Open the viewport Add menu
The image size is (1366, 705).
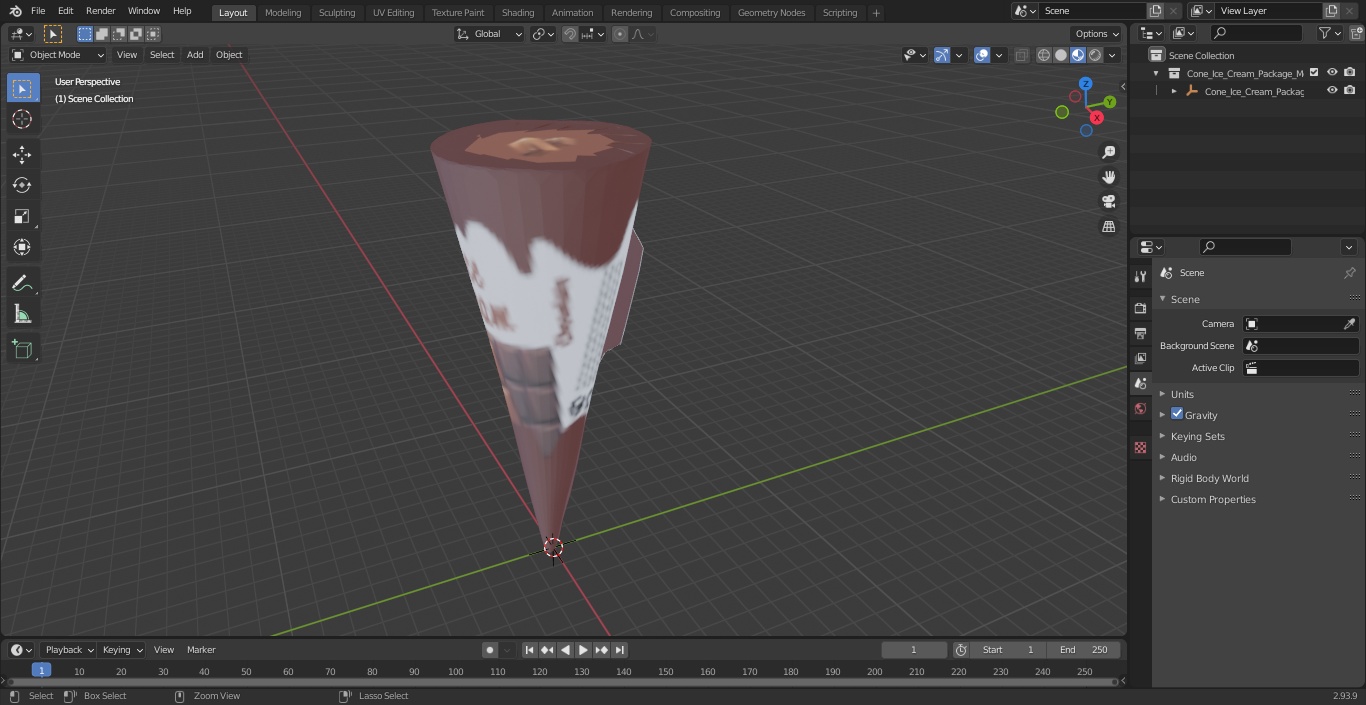tap(195, 55)
